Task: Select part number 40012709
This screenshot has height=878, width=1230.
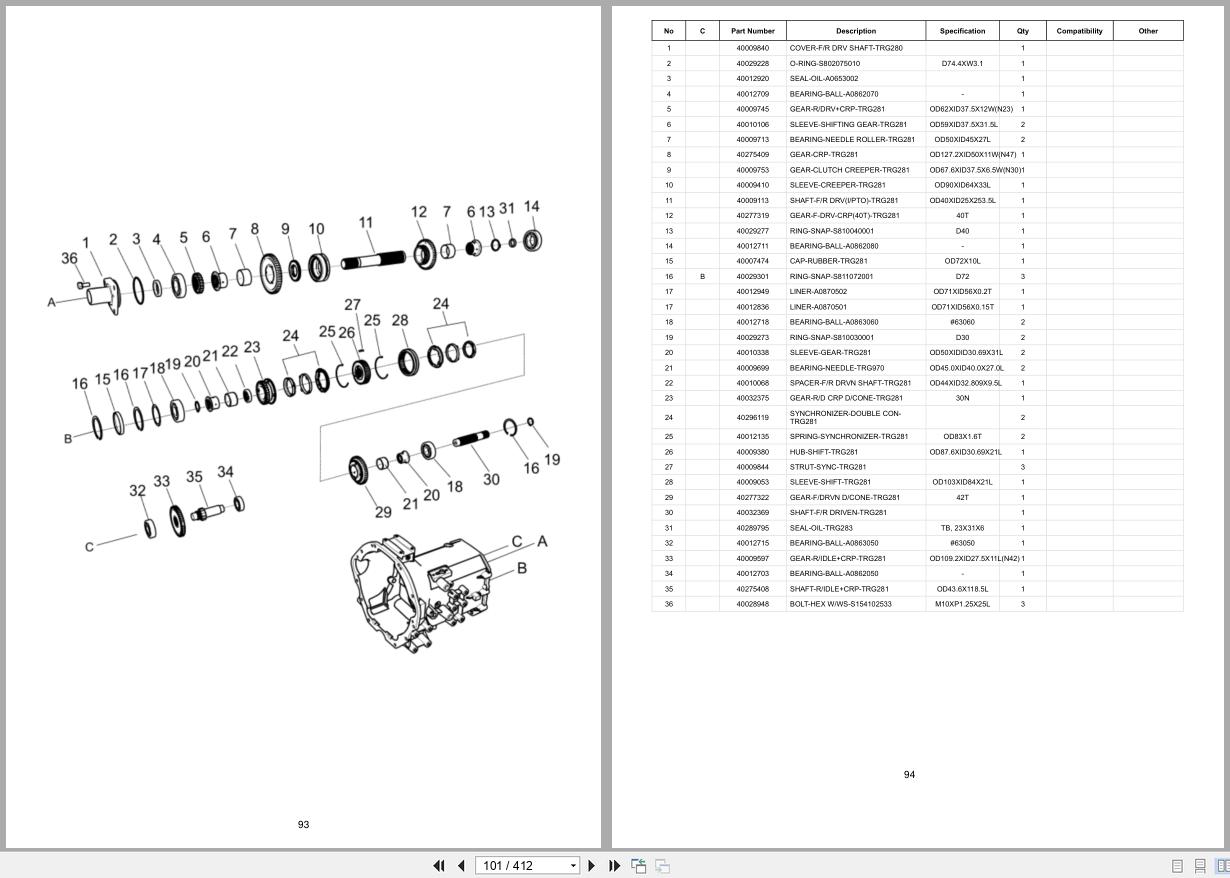Action: [753, 94]
